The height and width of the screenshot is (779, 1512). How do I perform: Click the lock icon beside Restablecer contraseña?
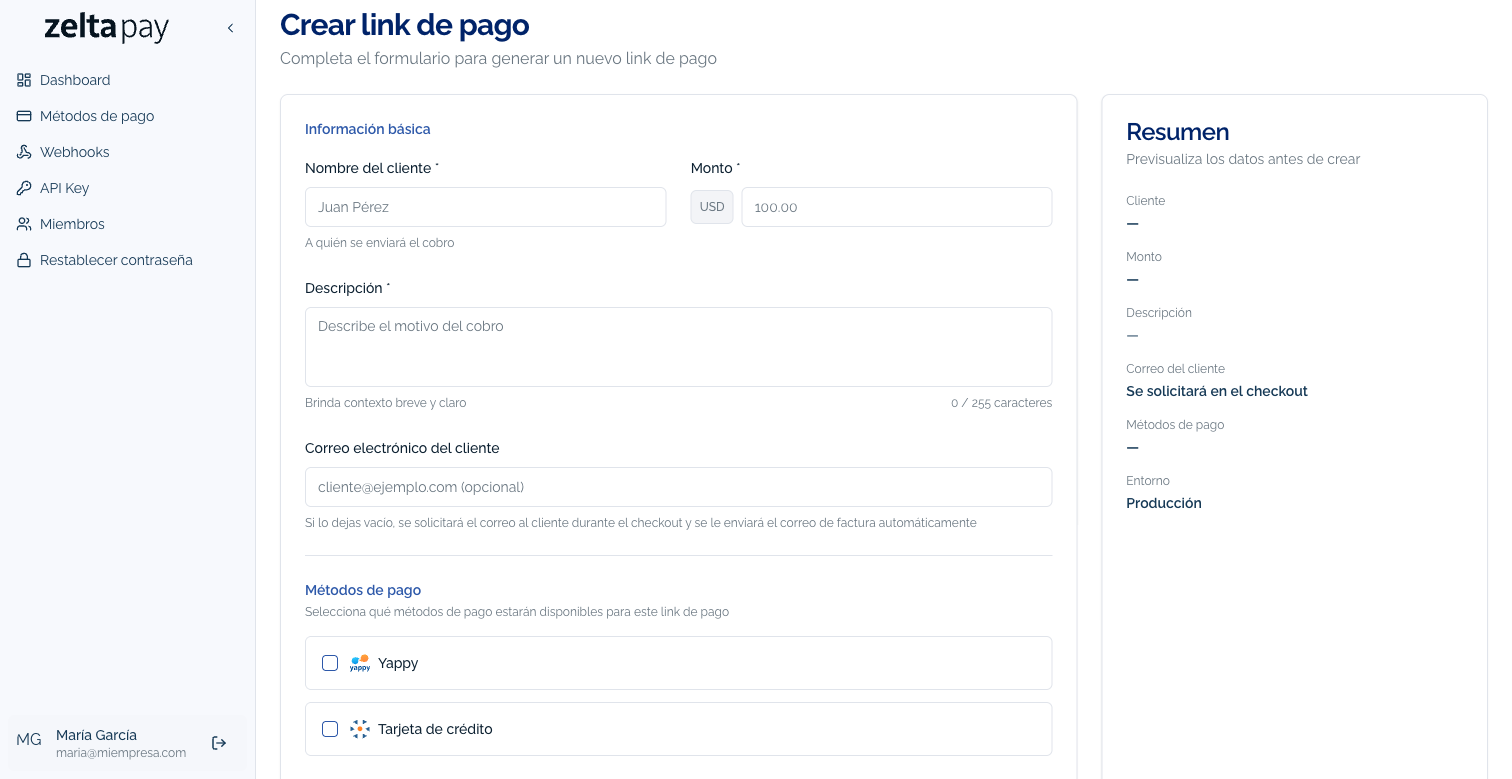click(x=23, y=260)
